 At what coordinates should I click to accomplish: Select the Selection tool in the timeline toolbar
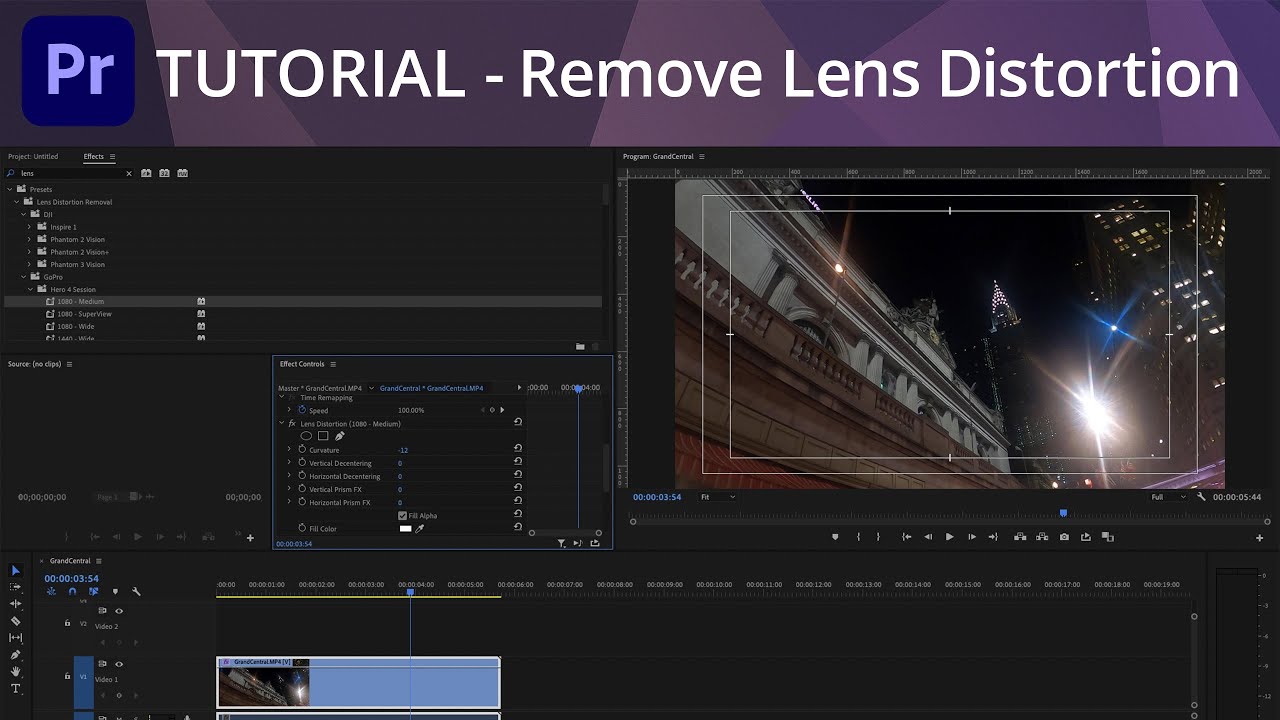(x=15, y=570)
